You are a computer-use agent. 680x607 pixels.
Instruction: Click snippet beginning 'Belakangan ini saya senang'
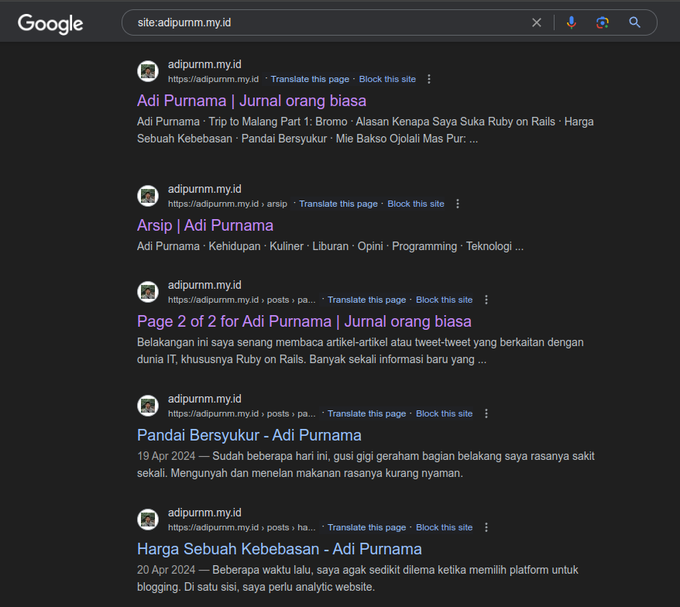point(360,351)
